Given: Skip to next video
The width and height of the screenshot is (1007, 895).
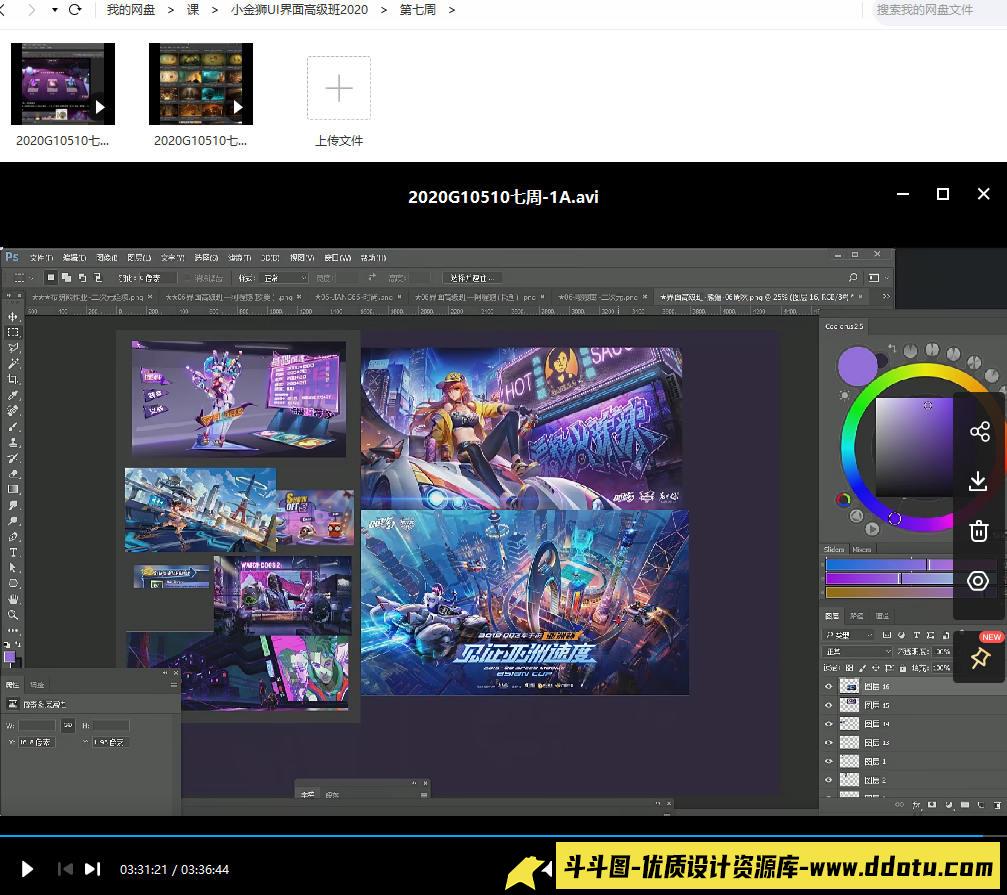Looking at the screenshot, I should coord(92,869).
